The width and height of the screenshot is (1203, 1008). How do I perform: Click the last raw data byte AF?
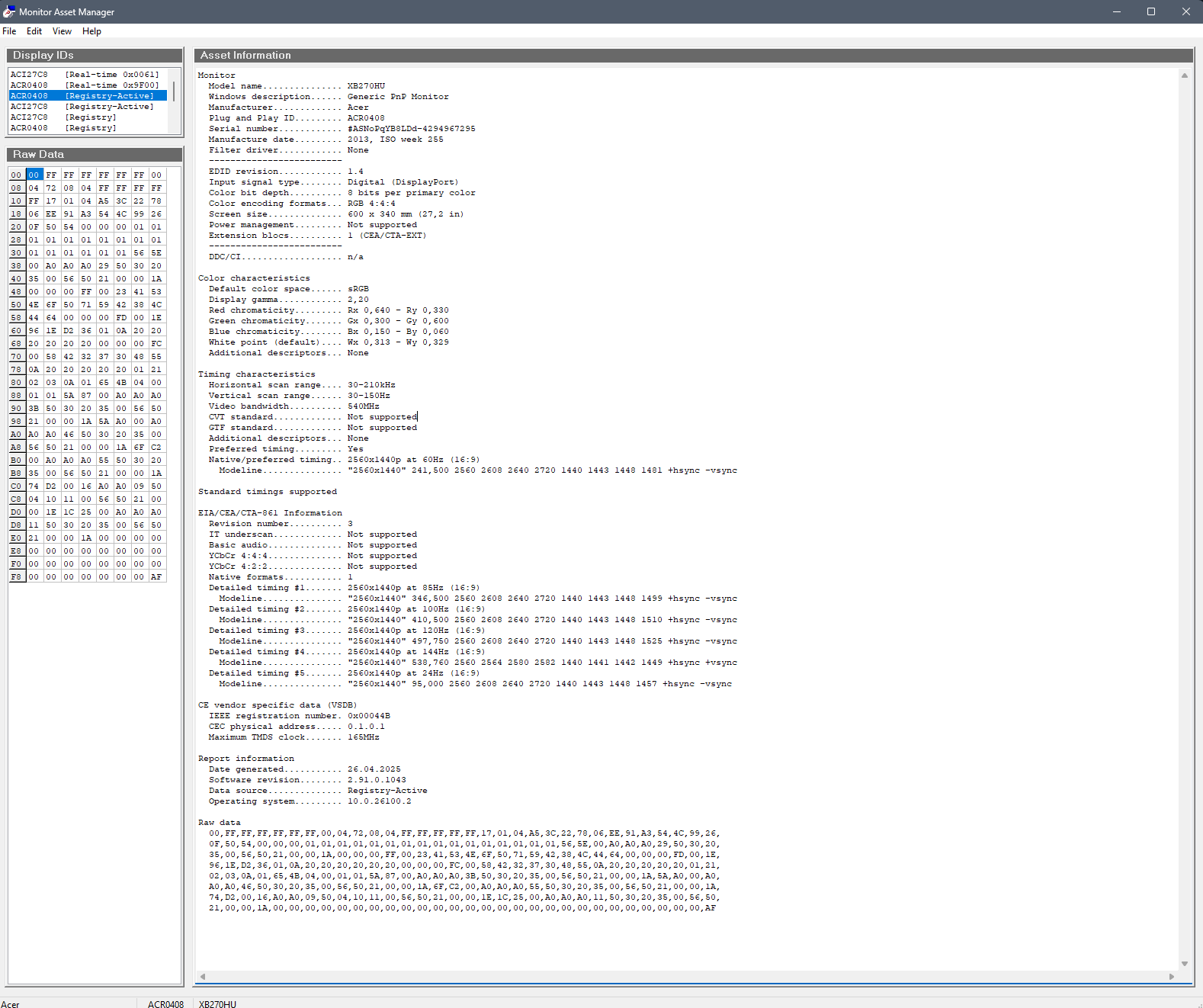tap(156, 577)
